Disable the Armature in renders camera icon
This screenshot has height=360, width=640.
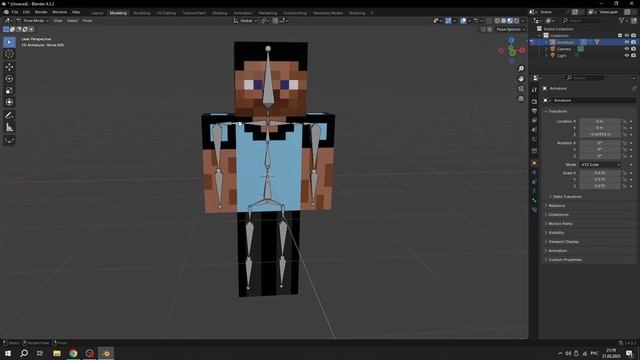633,42
